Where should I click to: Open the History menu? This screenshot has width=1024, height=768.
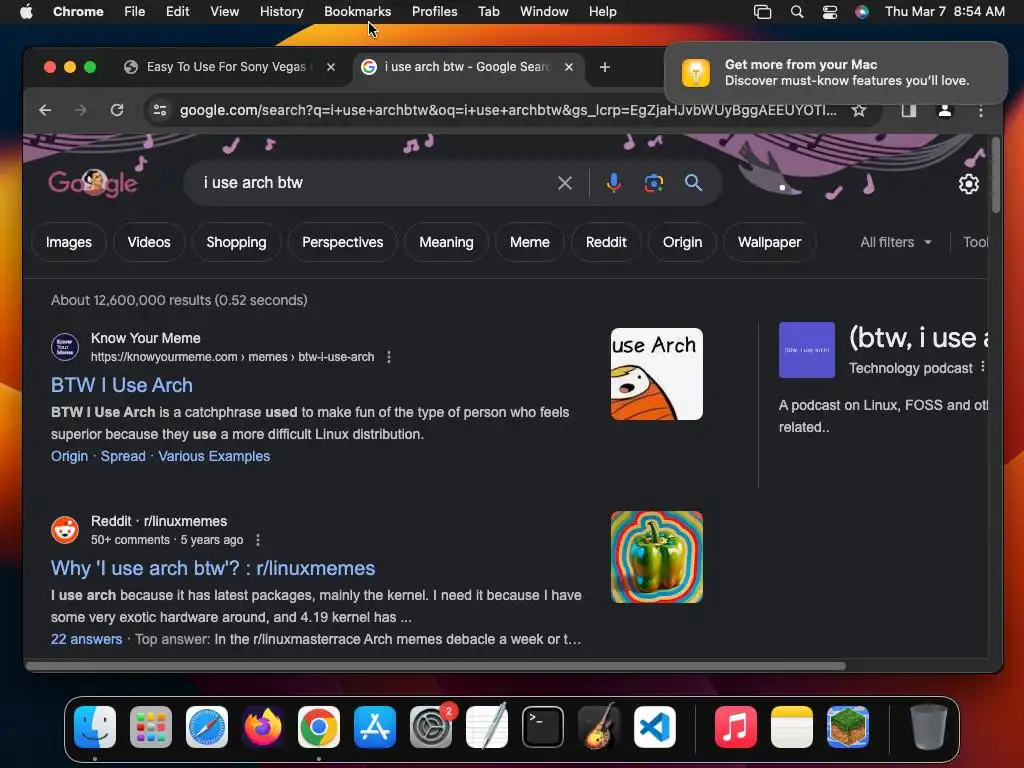click(x=281, y=12)
